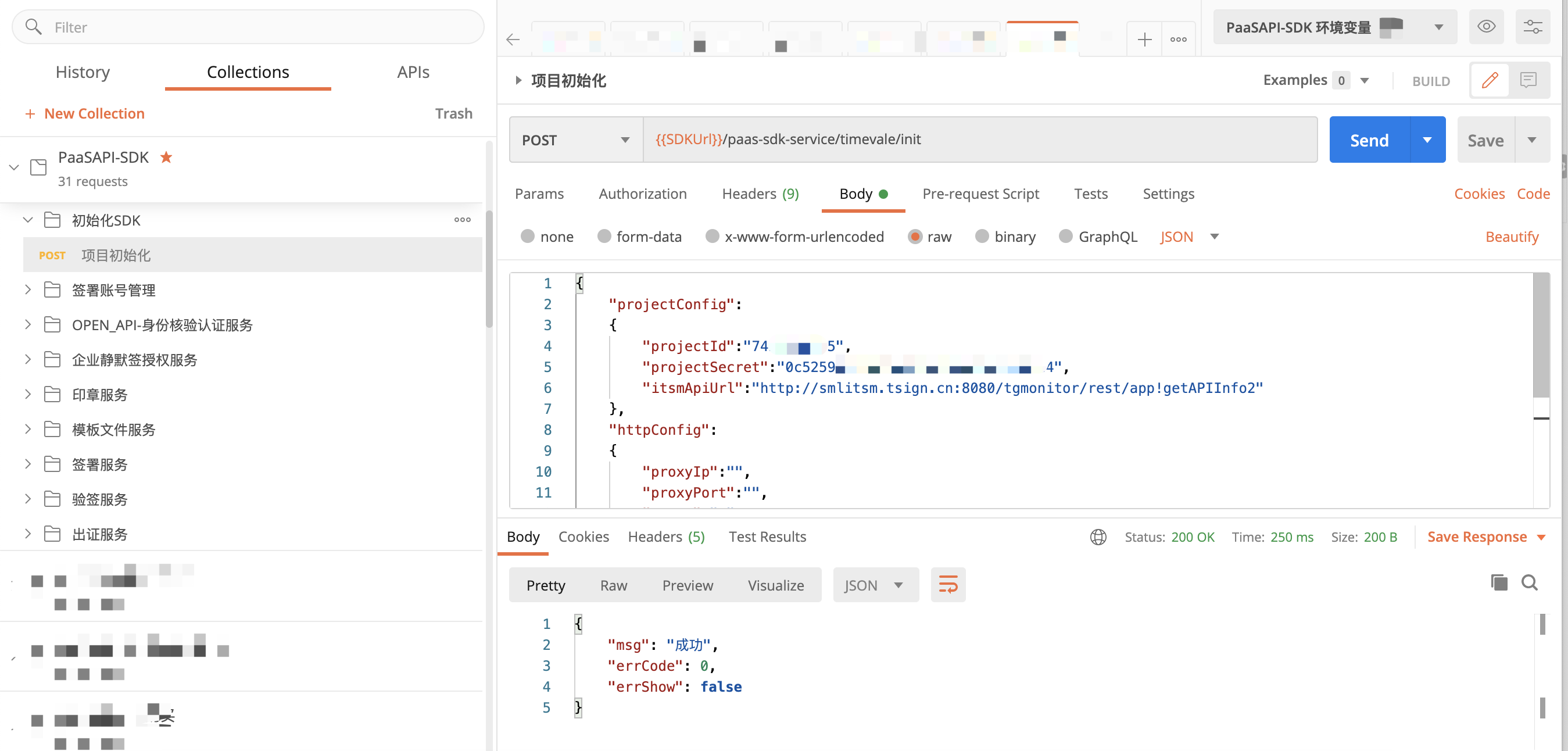Screen dimensions: 1568x751
Task: Collapse the PaaSAPI-SDK collection chevron
Action: (x=14, y=167)
